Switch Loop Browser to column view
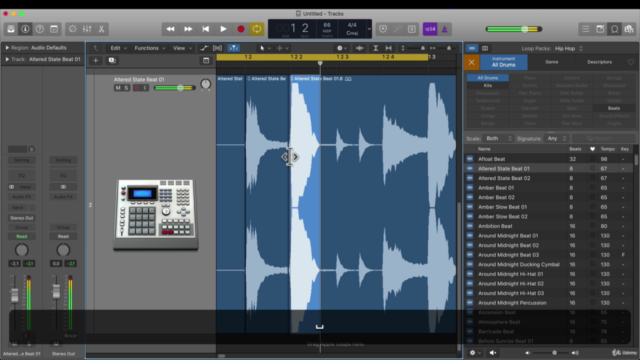 point(485,48)
